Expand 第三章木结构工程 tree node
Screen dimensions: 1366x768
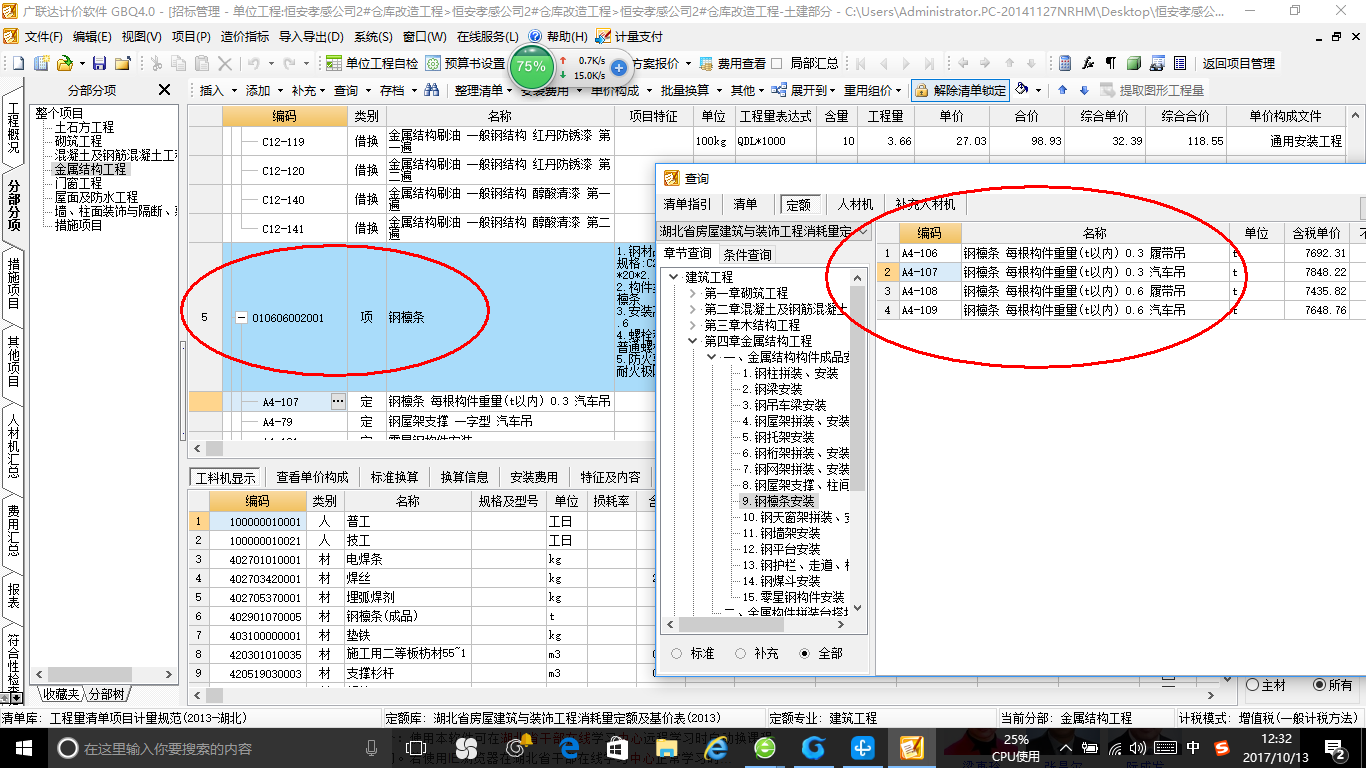pos(693,325)
